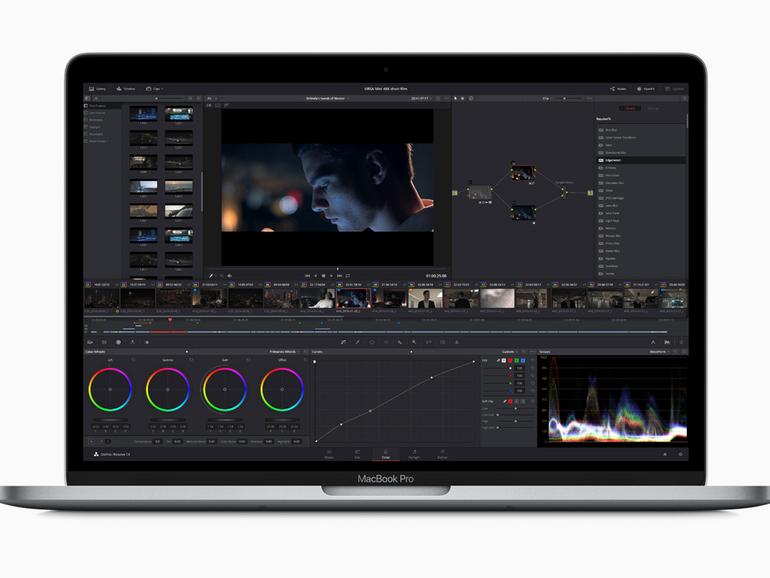Open the RGB Mixer palette icon
The image size is (770, 578).
133,342
